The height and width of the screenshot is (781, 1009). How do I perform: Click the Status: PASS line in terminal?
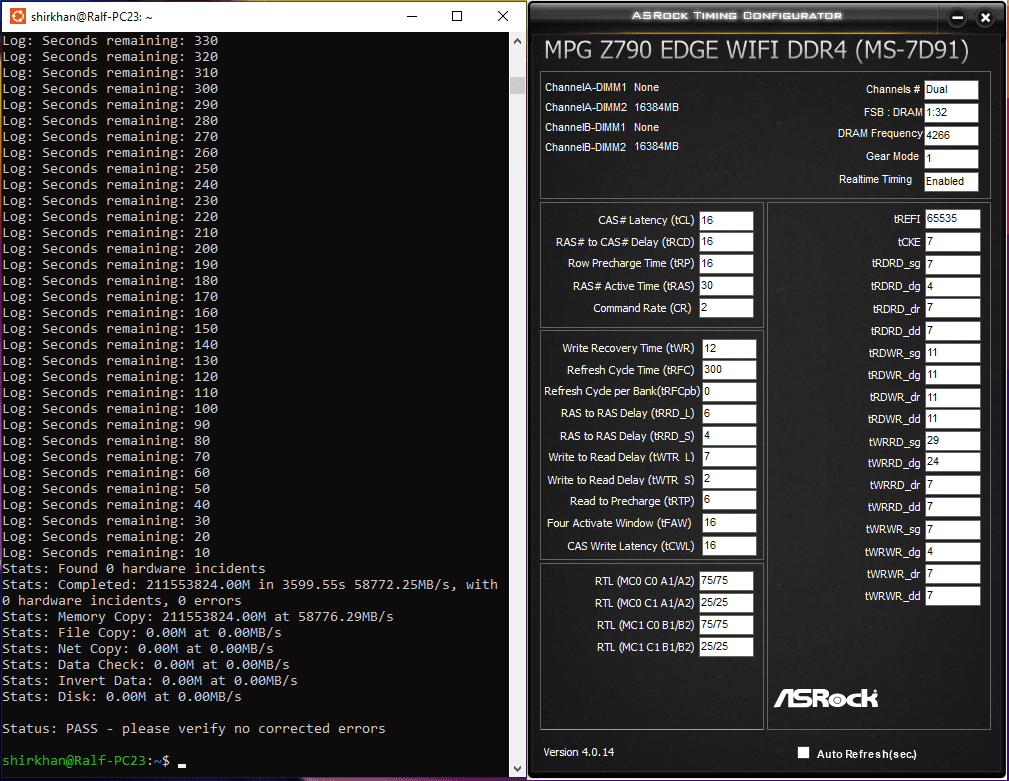(194, 728)
